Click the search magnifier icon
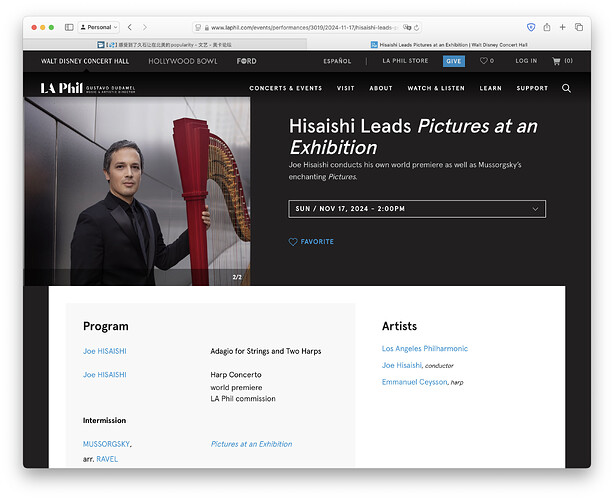 pyautogui.click(x=566, y=88)
